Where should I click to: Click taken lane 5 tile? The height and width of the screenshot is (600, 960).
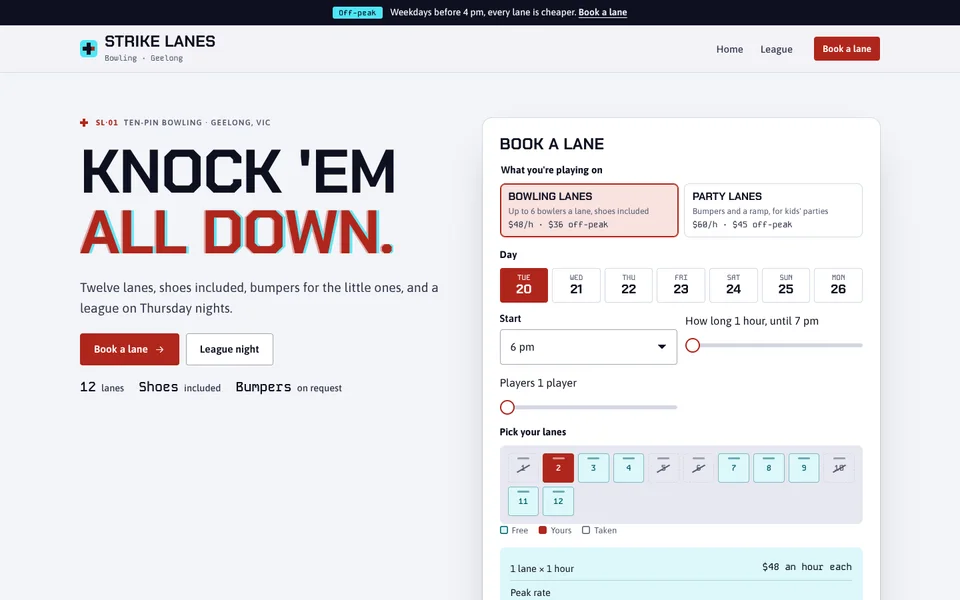coord(664,468)
